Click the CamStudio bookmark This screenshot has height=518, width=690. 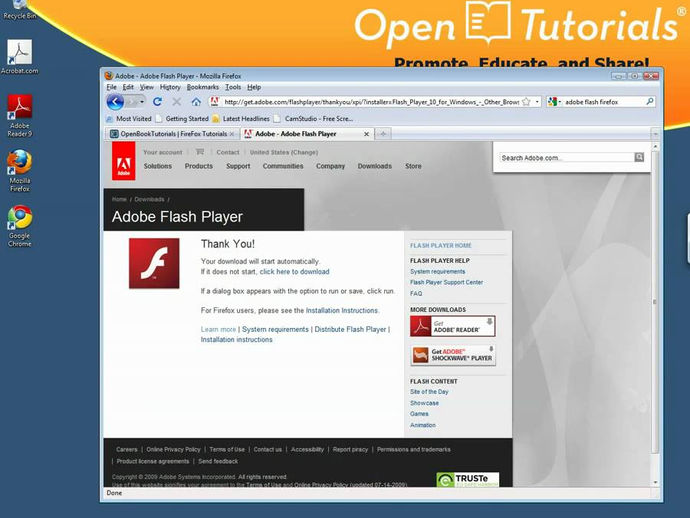(x=313, y=119)
